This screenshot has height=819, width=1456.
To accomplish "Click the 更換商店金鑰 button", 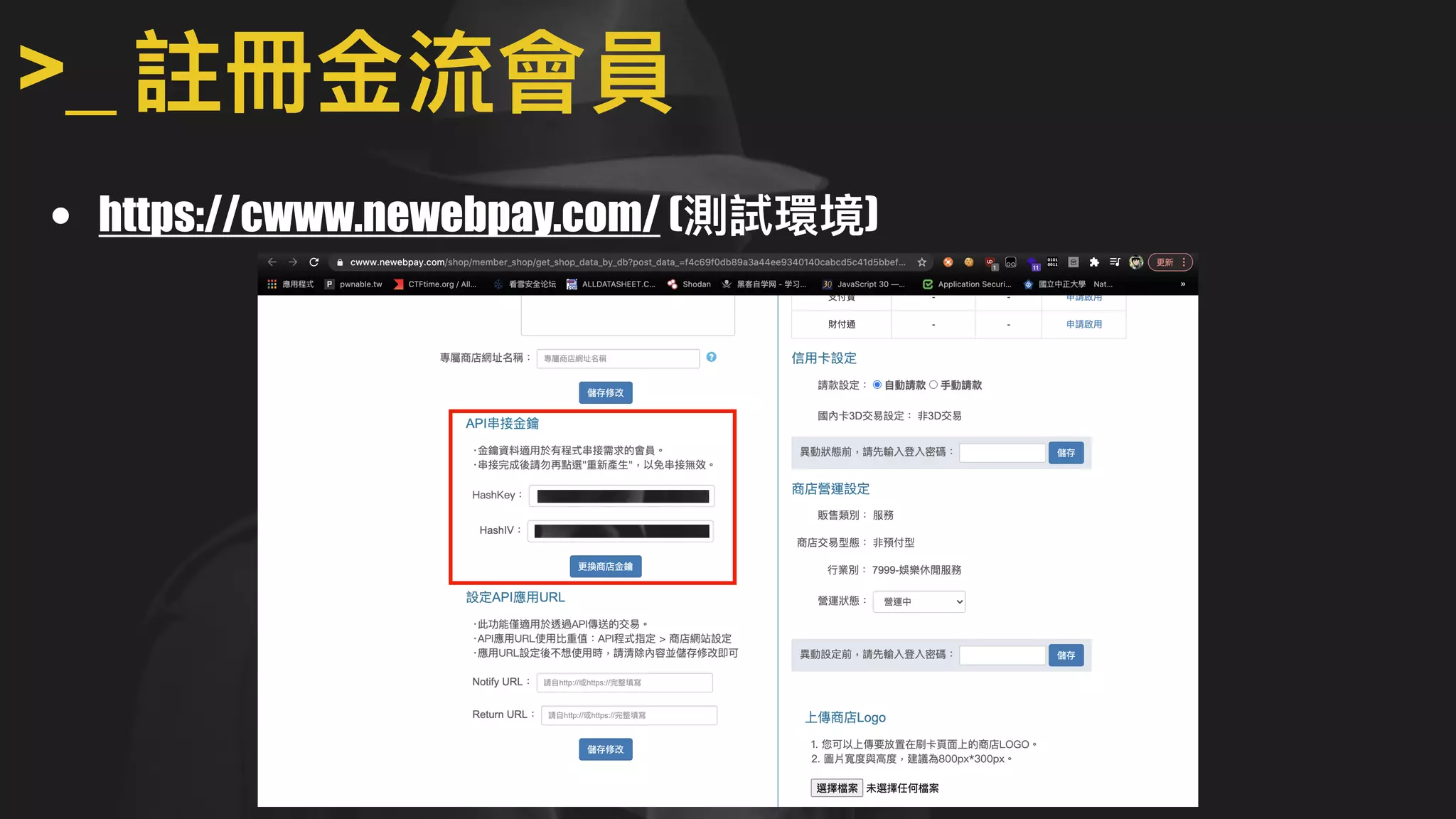I will pyautogui.click(x=606, y=567).
